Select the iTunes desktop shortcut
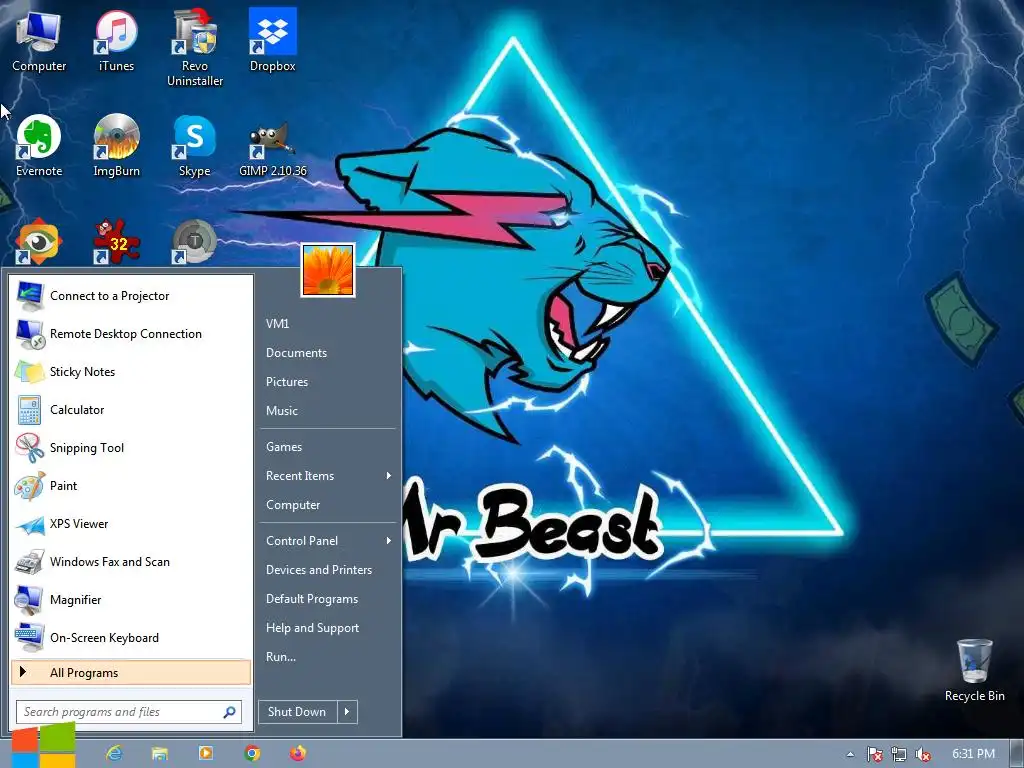The height and width of the screenshot is (768, 1024). (116, 40)
